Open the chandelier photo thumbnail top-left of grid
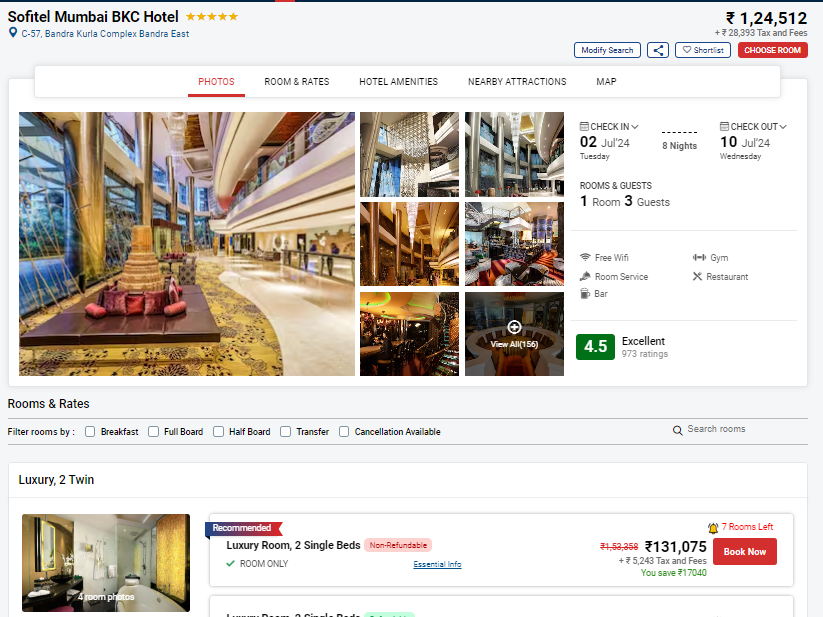This screenshot has width=823, height=617. (x=409, y=154)
